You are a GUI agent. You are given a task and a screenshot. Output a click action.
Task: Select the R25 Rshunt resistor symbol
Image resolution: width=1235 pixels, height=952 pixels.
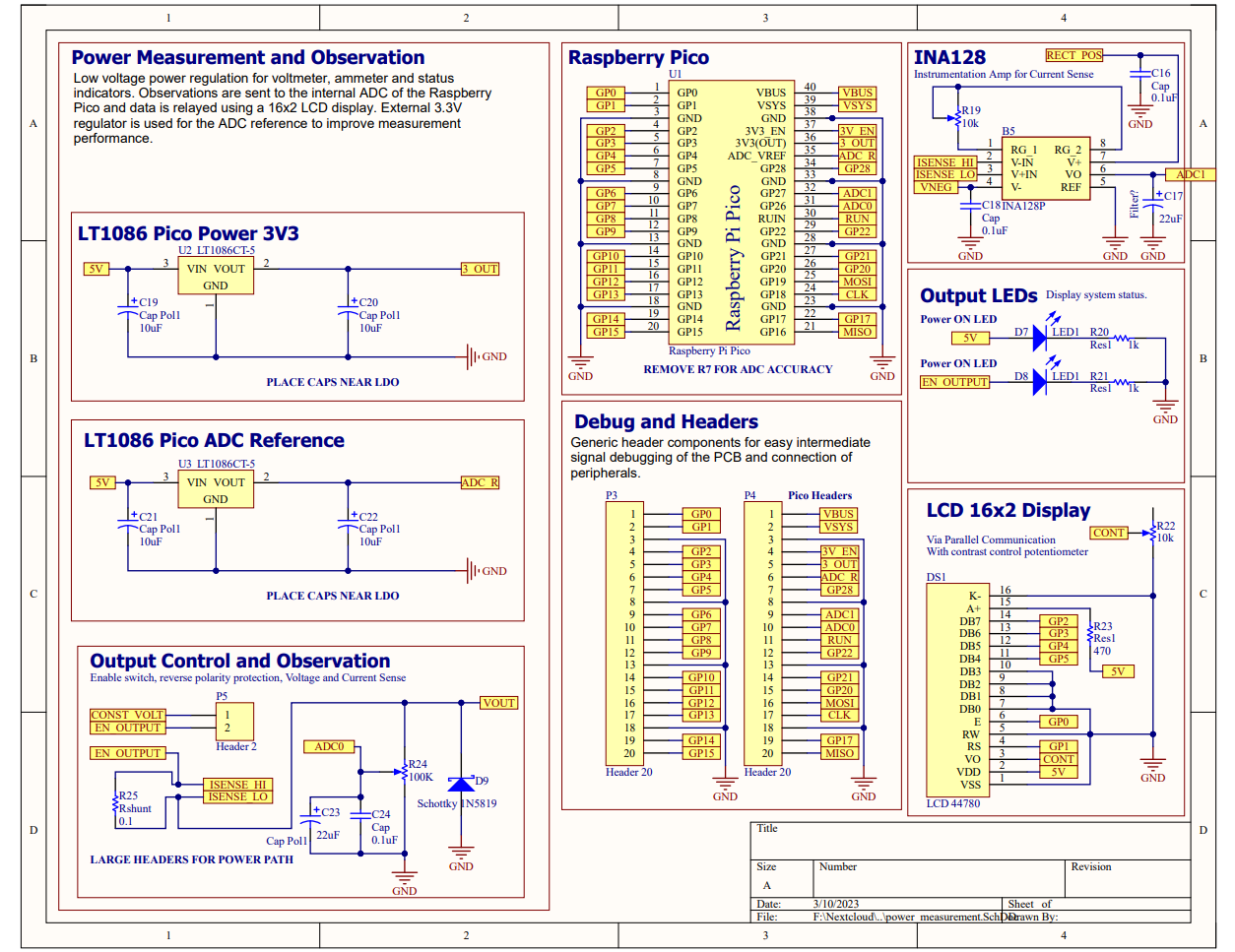(115, 807)
